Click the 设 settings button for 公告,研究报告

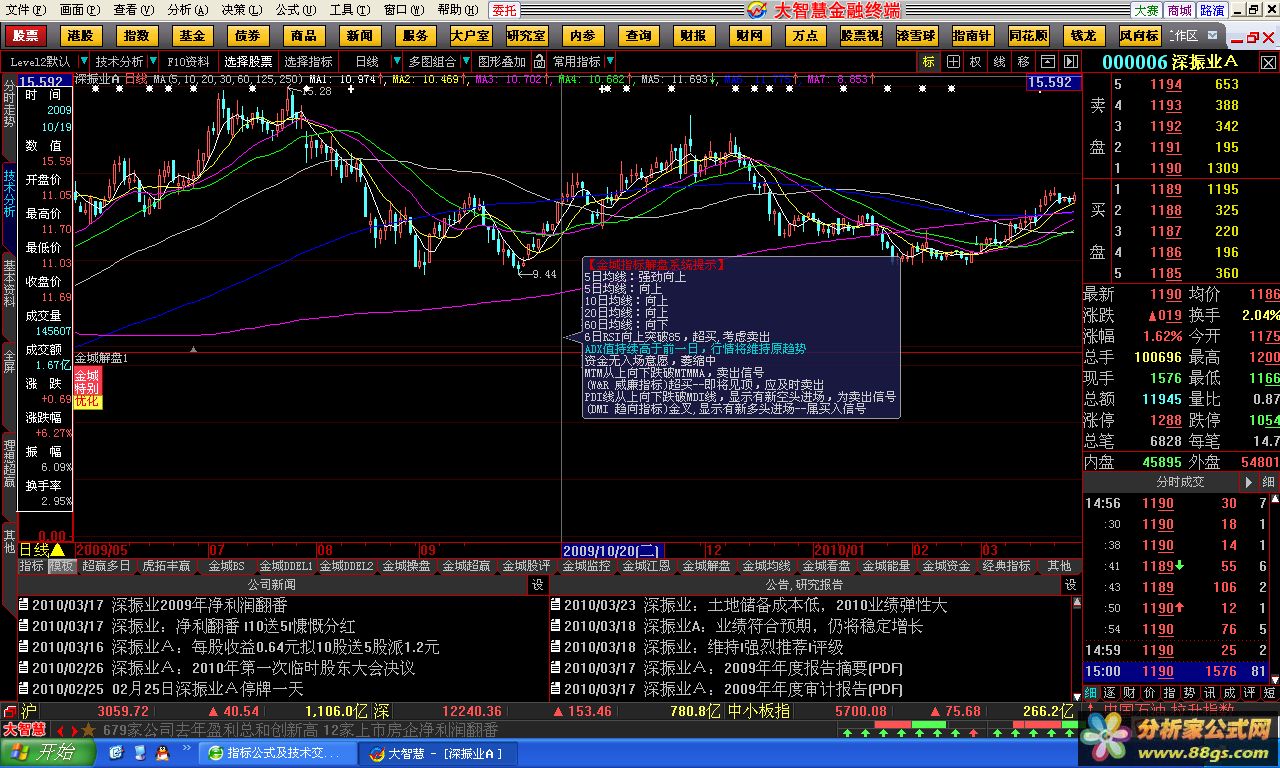point(1070,585)
